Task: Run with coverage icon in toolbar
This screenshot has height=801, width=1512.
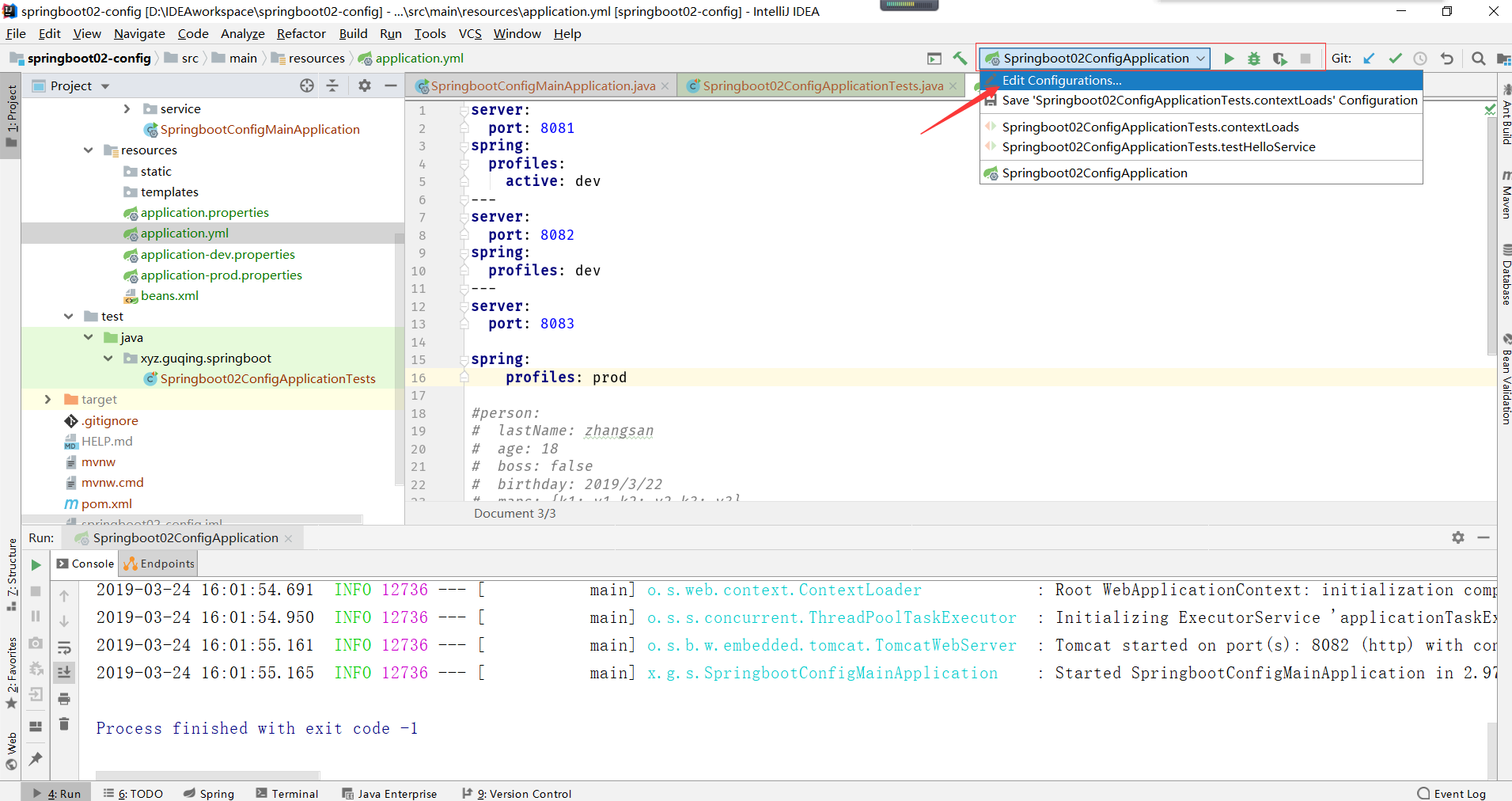Action: [1280, 59]
